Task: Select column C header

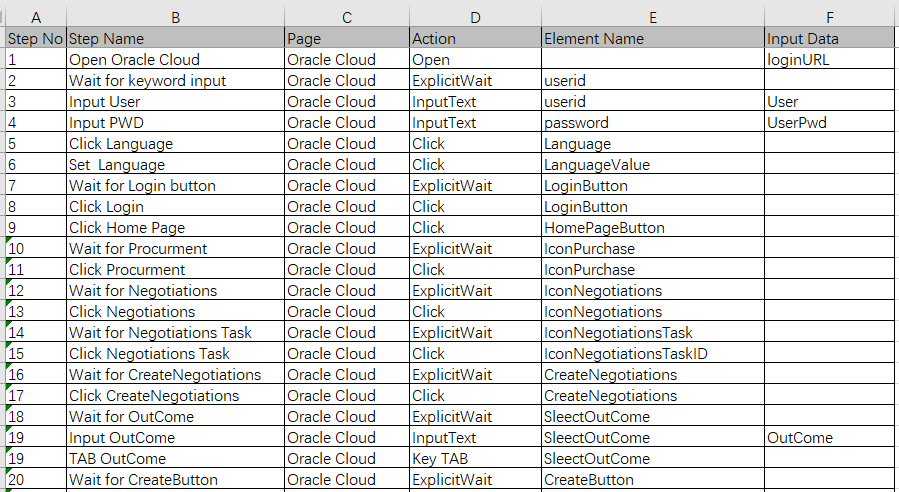Action: point(346,17)
